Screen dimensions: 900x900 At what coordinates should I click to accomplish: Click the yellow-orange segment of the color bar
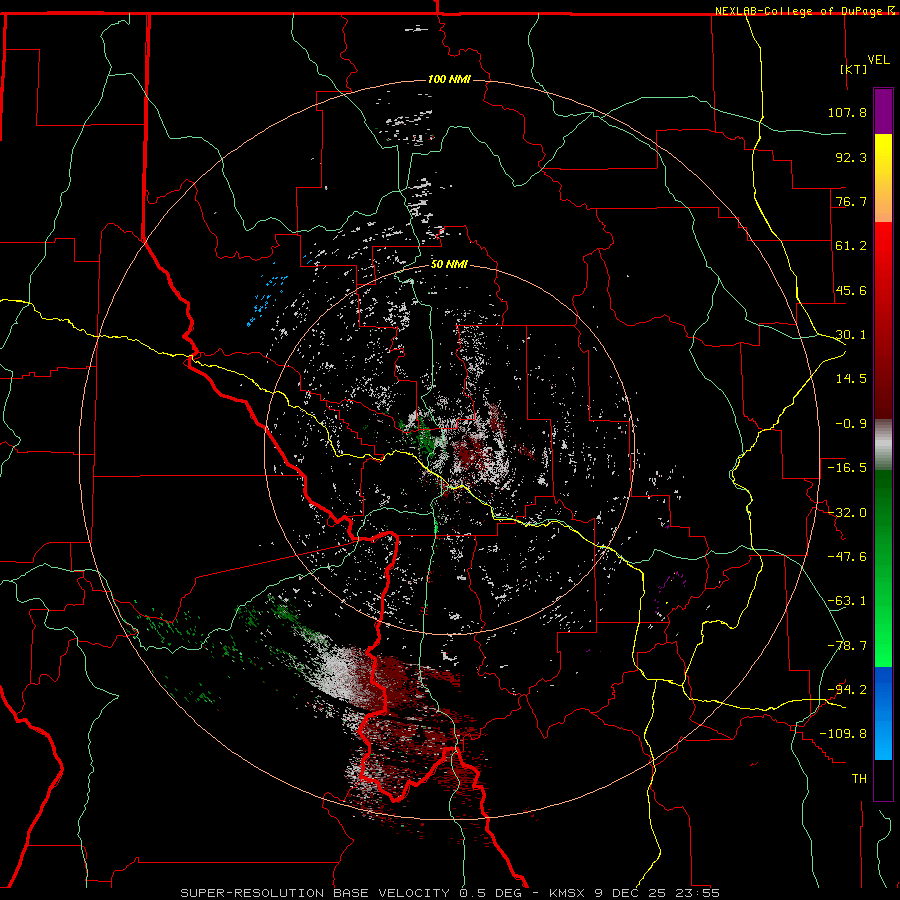883,178
